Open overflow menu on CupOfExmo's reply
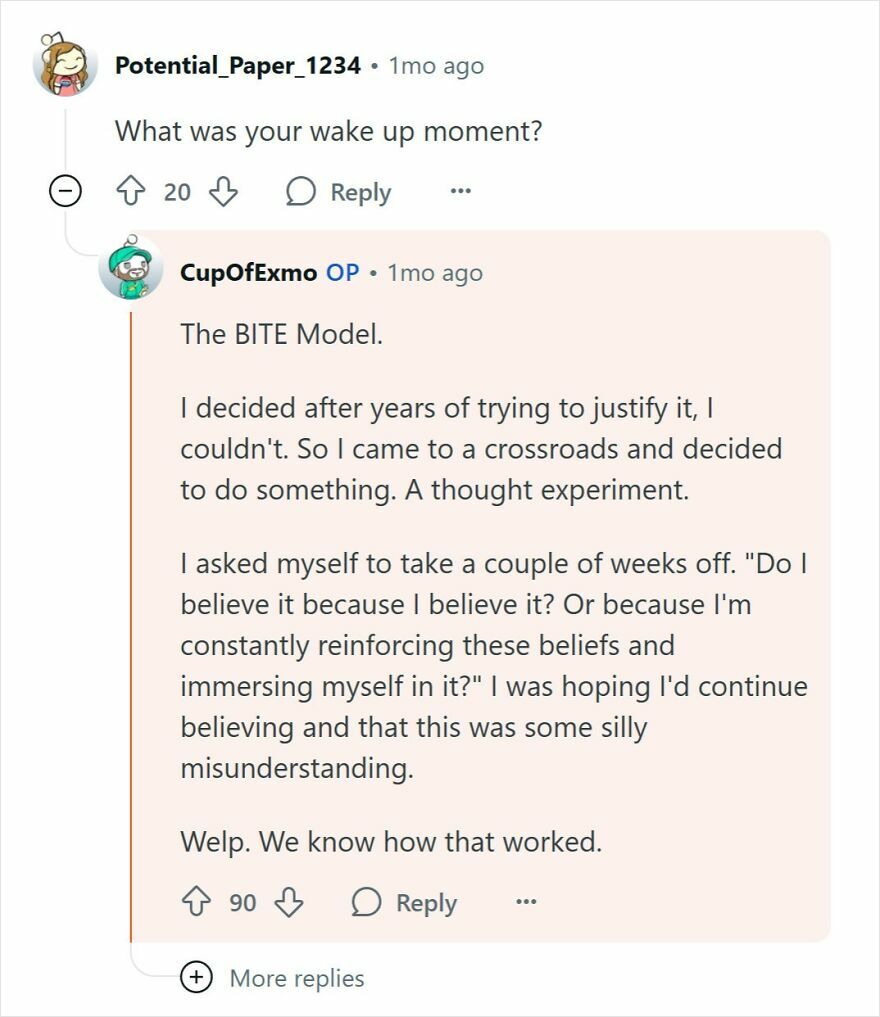The image size is (880, 1017). point(528,902)
